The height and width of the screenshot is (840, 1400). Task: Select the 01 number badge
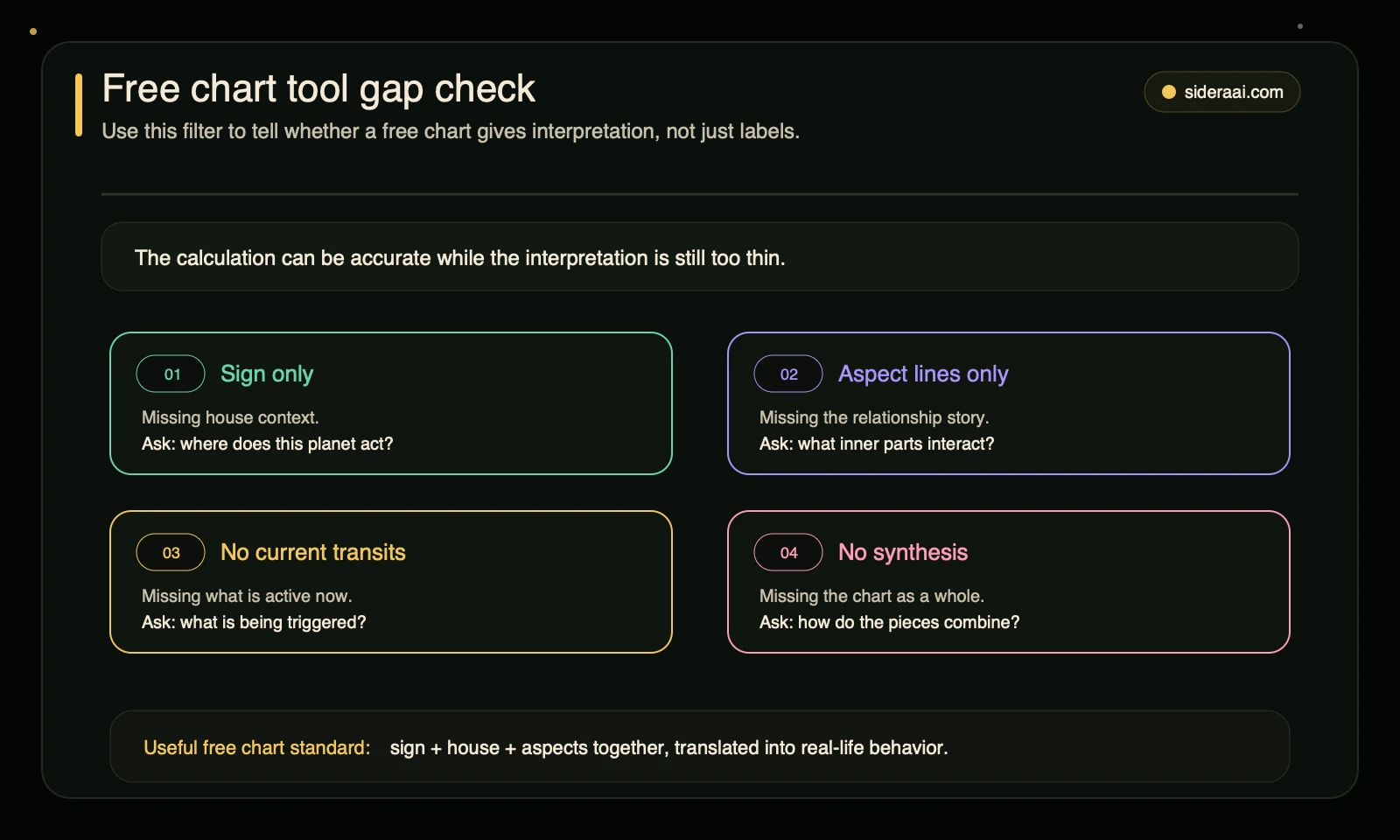171,374
